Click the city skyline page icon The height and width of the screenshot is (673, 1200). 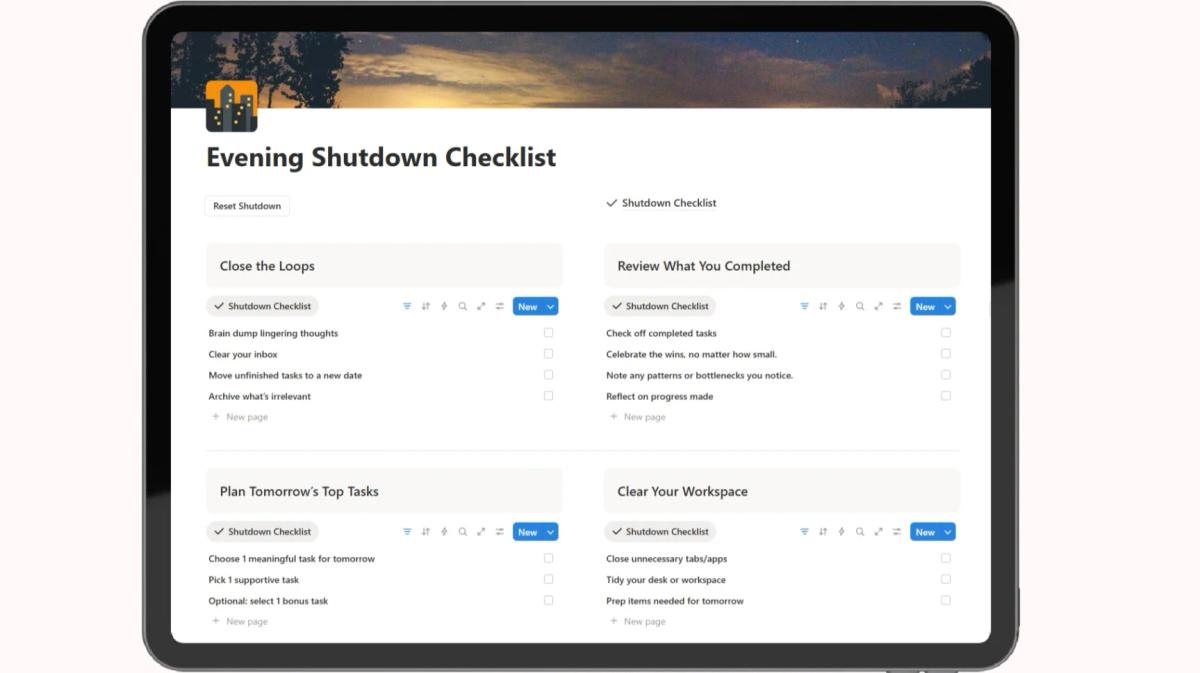tap(231, 106)
